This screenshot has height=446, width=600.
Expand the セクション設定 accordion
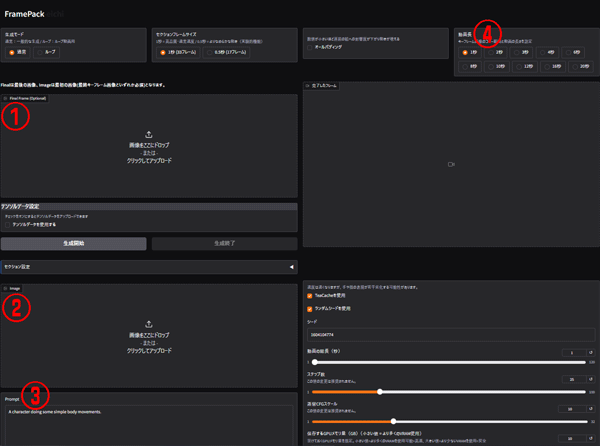coord(149,267)
